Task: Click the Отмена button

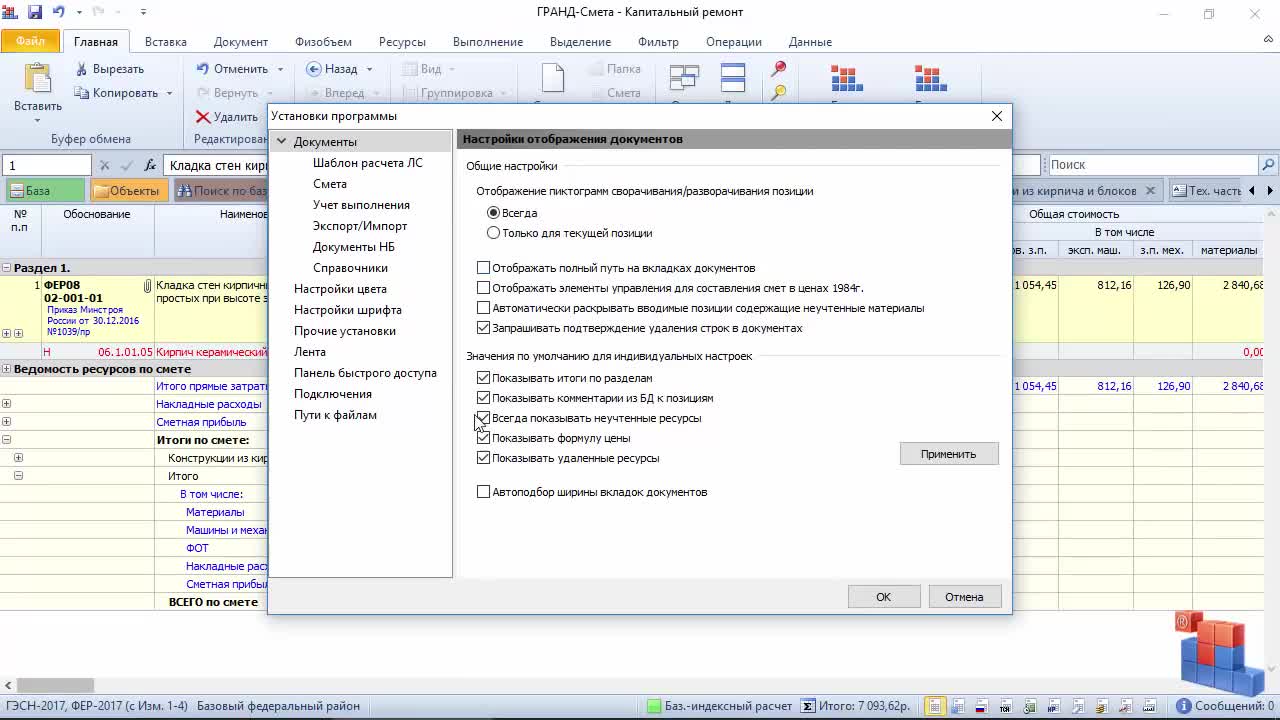Action: tap(964, 597)
